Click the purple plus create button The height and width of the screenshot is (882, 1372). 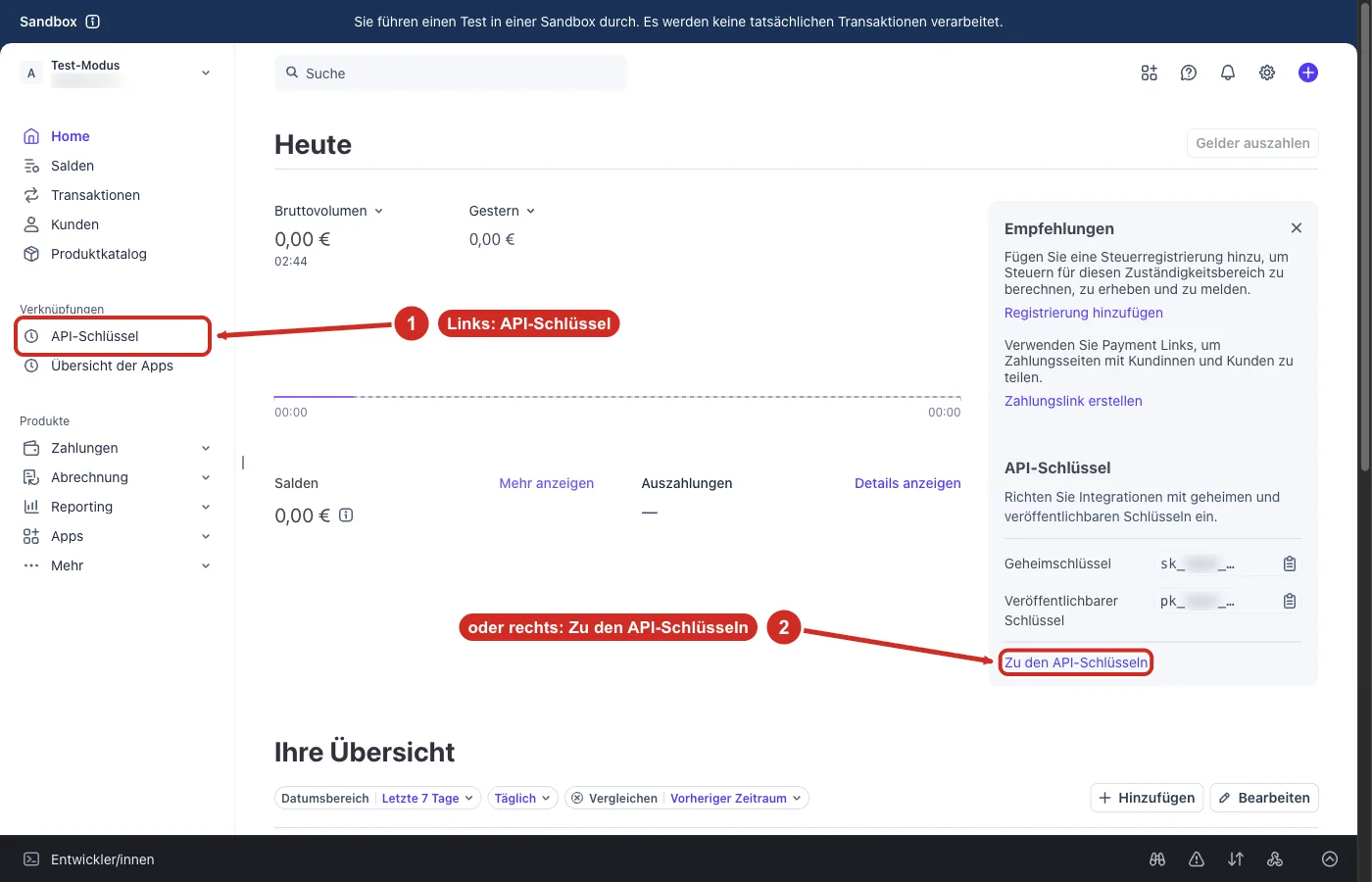1308,73
